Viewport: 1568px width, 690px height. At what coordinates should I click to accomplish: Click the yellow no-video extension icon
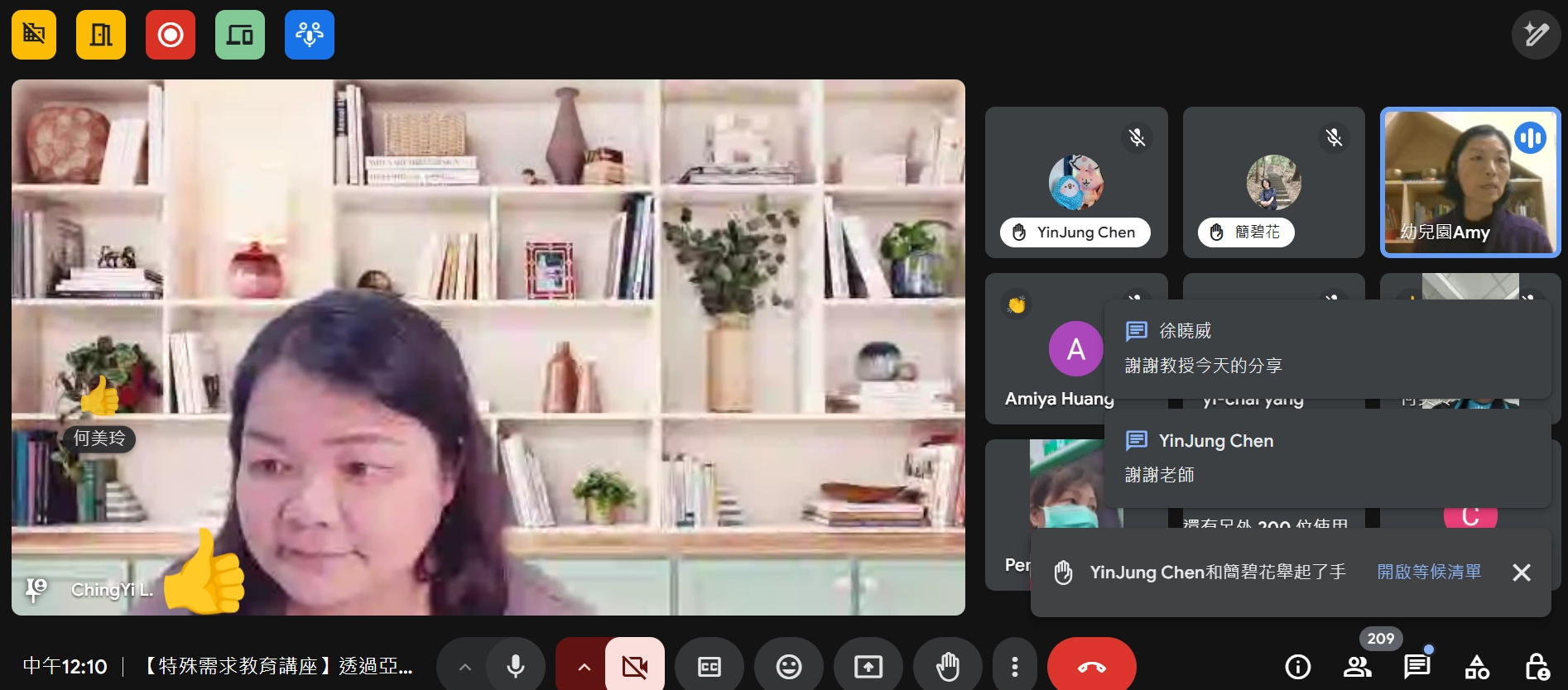(34, 35)
